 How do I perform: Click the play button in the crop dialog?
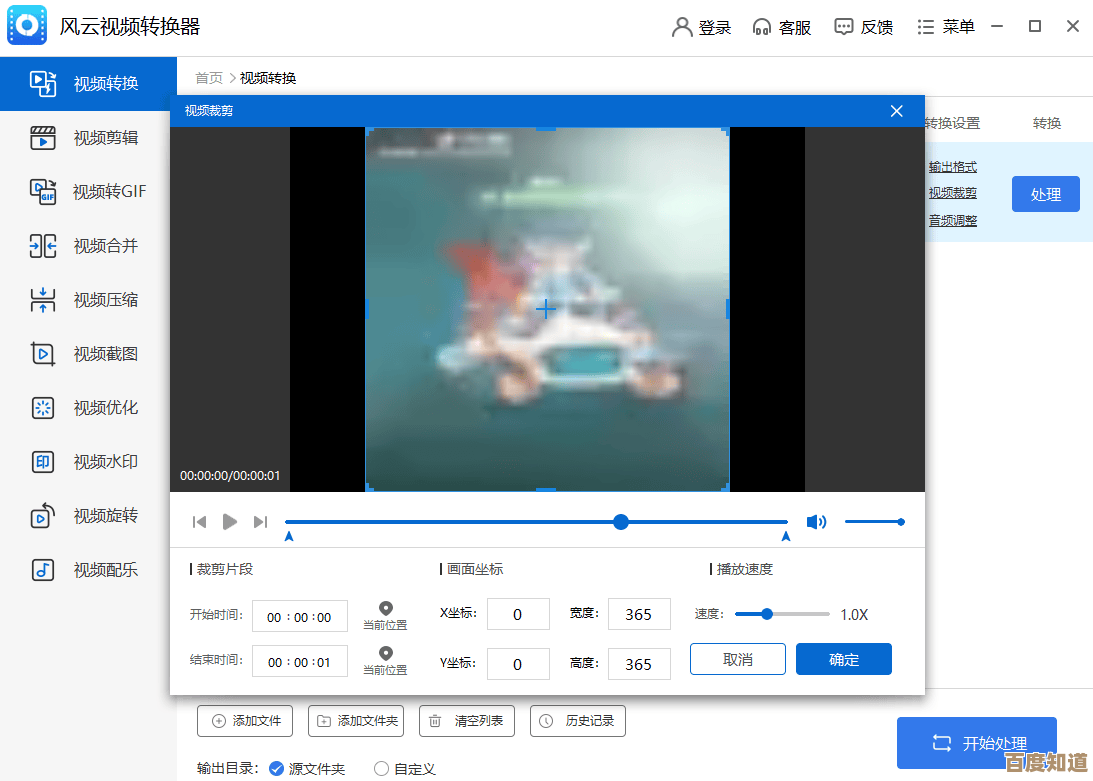tap(230, 521)
